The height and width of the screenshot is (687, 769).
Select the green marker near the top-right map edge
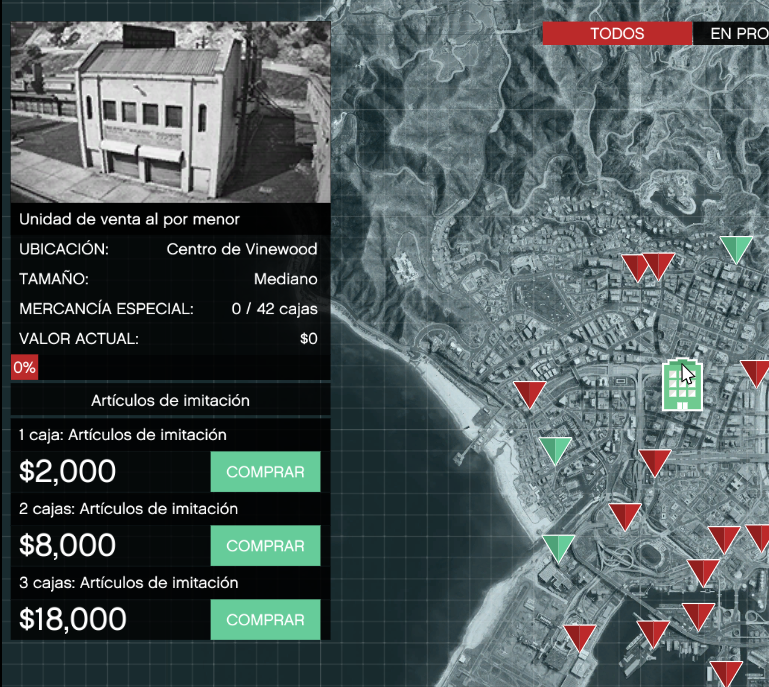click(x=736, y=249)
